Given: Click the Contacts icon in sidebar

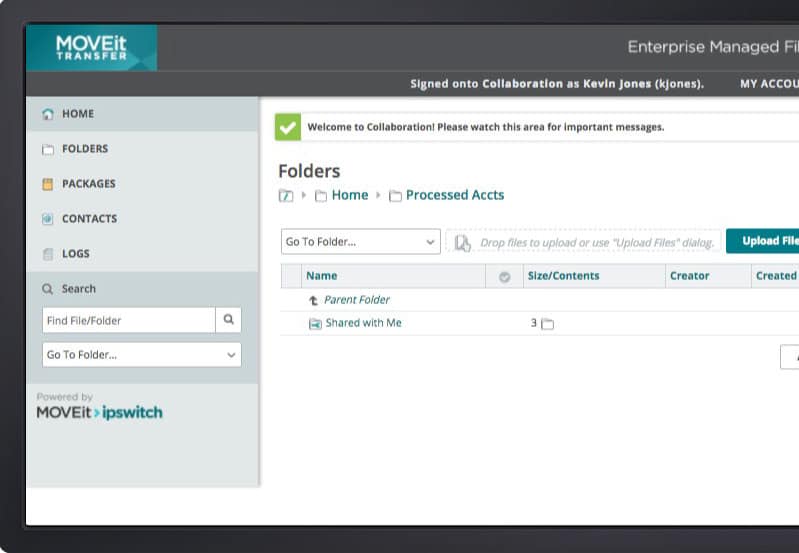Looking at the screenshot, I should pos(47,219).
